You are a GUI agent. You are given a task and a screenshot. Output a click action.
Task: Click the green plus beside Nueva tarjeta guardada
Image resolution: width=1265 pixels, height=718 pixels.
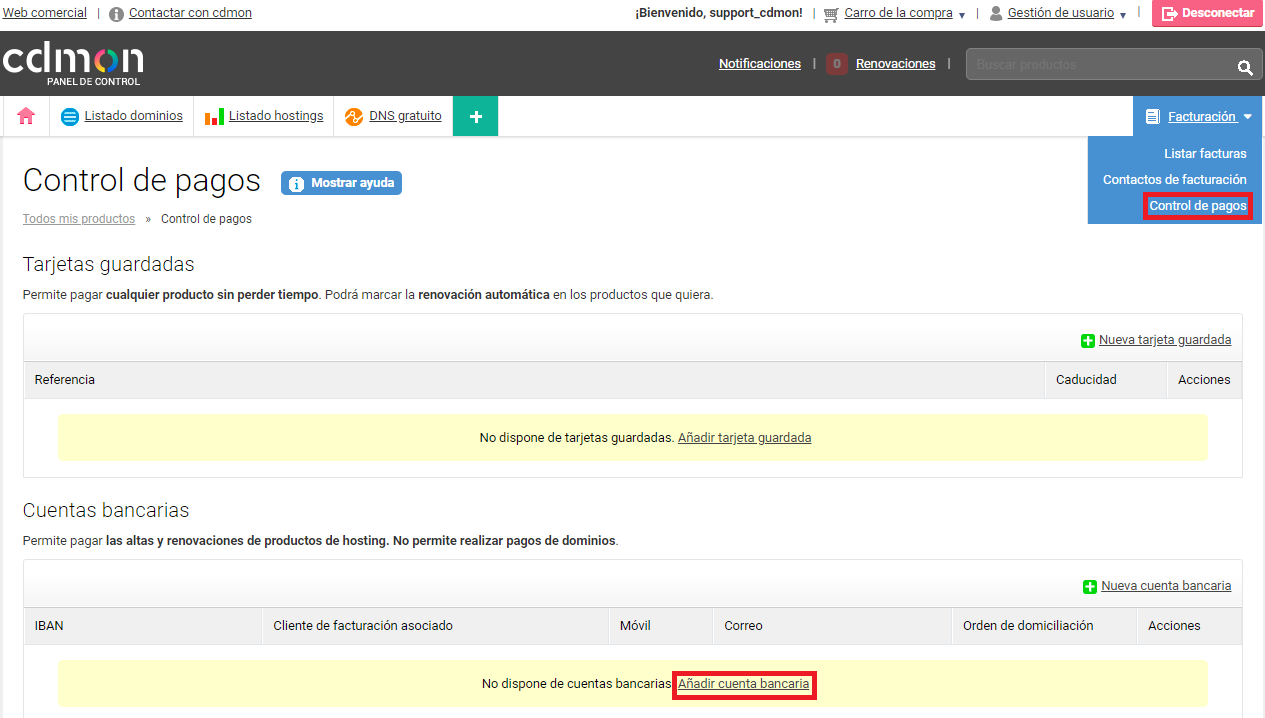pos(1088,341)
